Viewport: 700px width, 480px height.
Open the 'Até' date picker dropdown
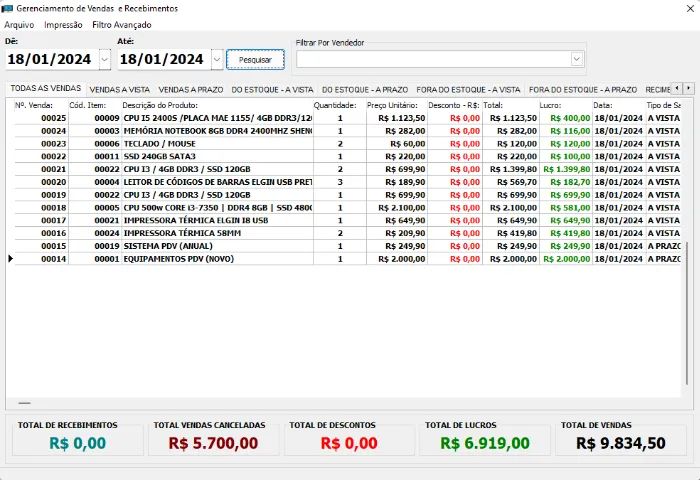click(217, 59)
